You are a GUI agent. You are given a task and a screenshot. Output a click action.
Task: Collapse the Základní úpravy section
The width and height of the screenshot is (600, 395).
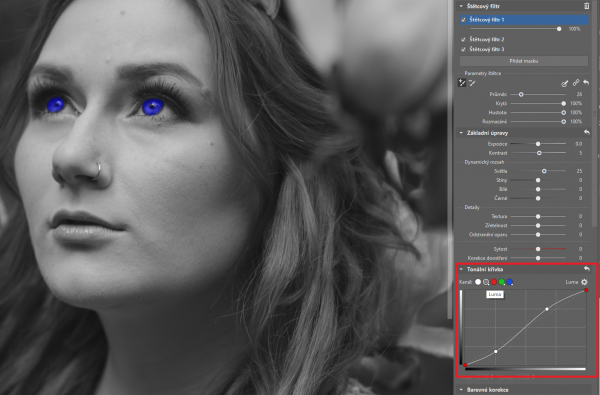pyautogui.click(x=461, y=133)
